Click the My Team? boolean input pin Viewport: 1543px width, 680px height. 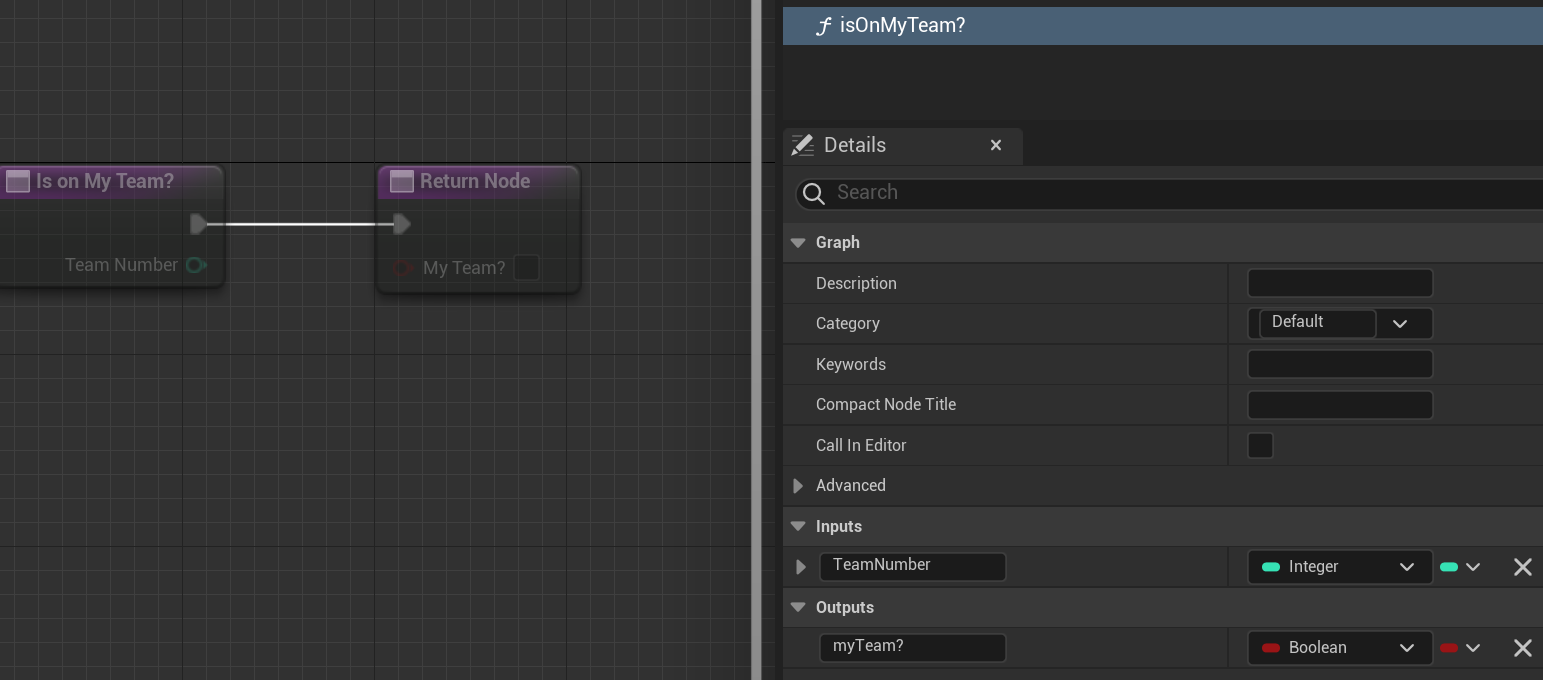coord(402,268)
